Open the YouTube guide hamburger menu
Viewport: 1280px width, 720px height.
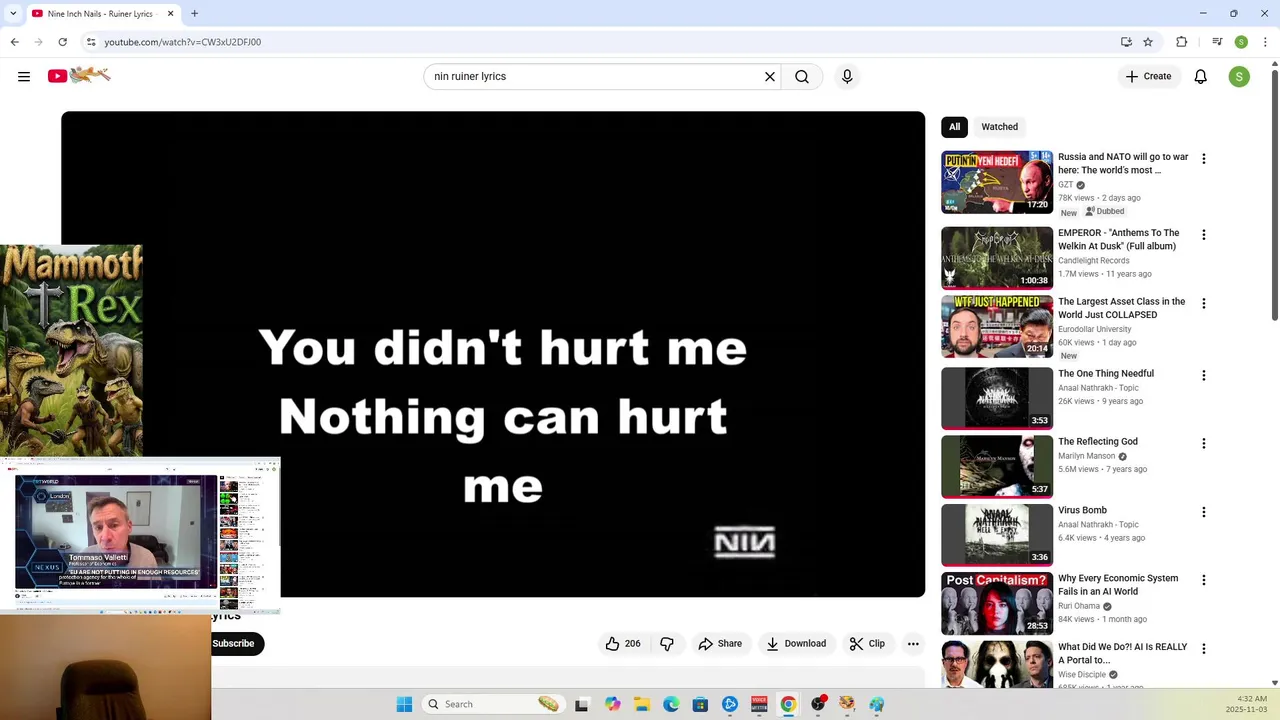click(x=24, y=76)
